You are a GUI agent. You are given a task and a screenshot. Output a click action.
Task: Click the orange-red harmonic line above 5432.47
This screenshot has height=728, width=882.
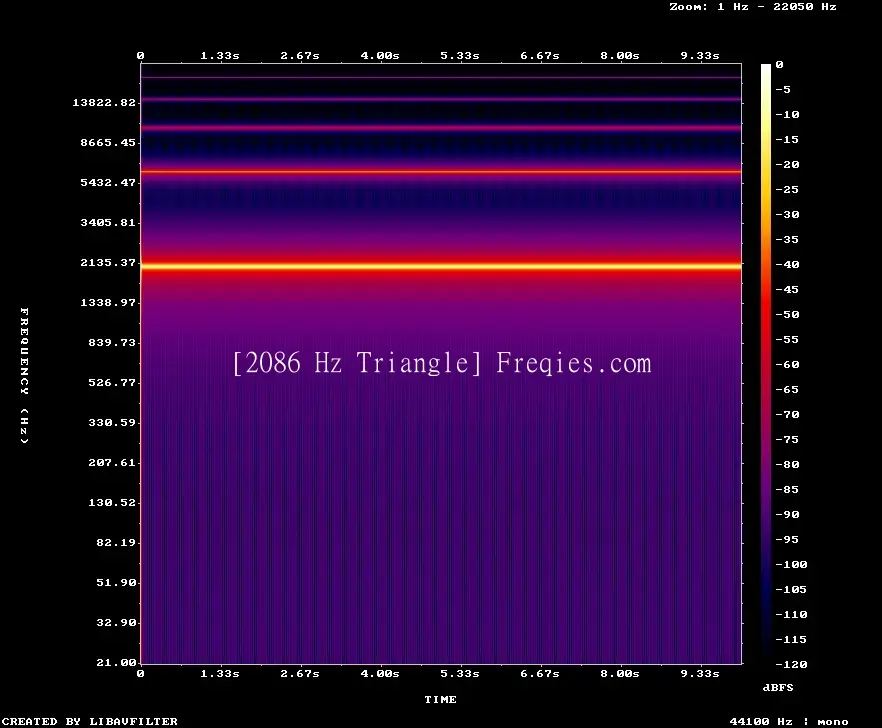tap(441, 172)
